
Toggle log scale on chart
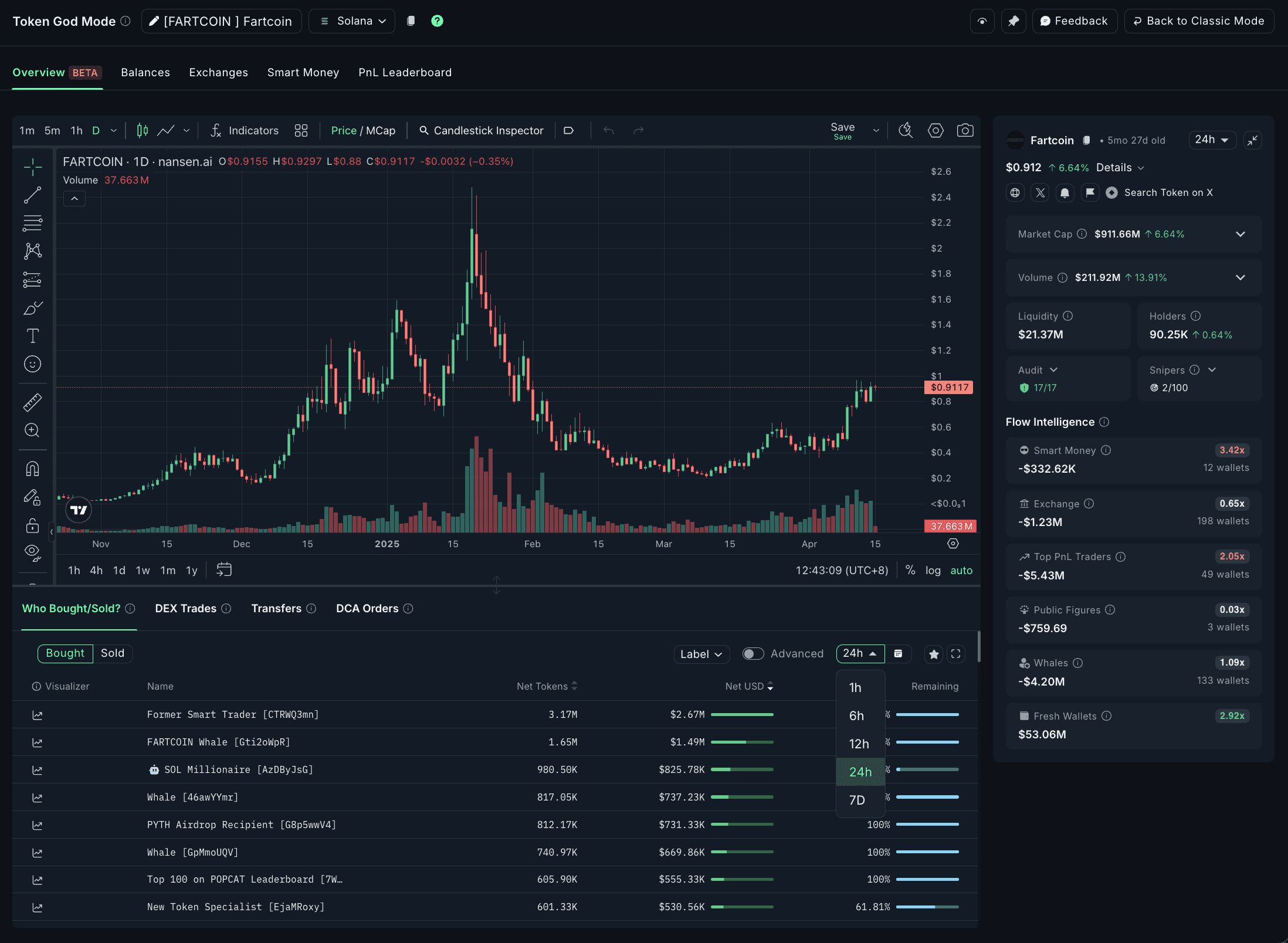tap(933, 570)
